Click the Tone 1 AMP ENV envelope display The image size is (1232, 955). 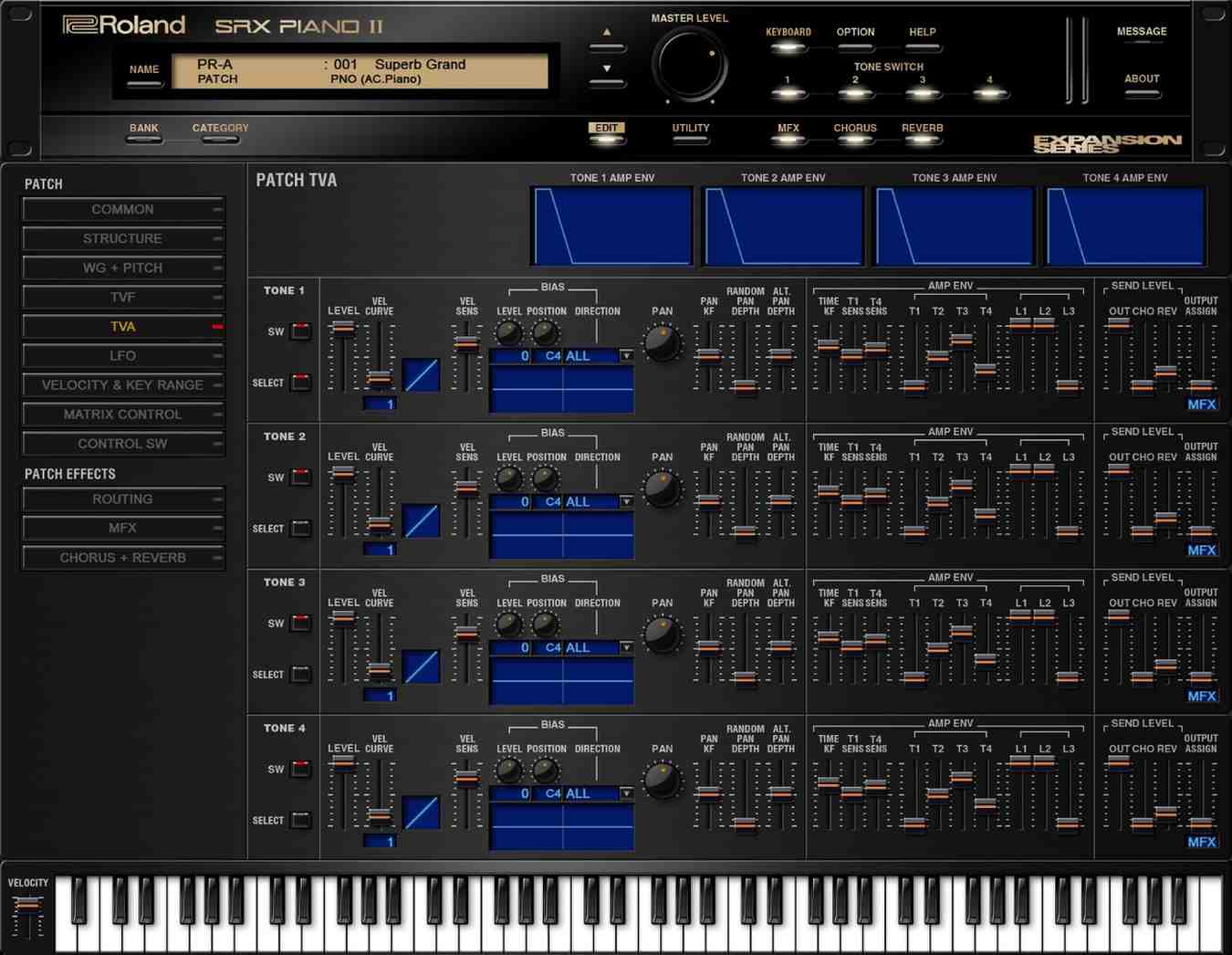(611, 225)
